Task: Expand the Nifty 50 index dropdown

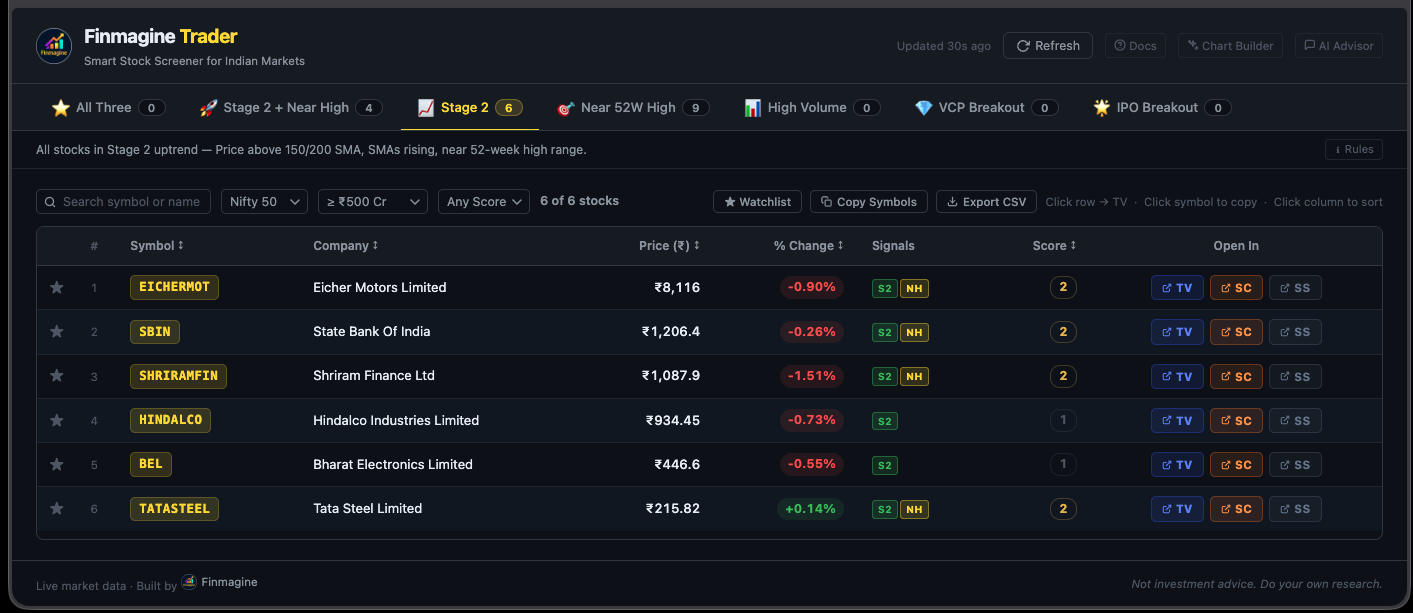Action: coord(264,202)
